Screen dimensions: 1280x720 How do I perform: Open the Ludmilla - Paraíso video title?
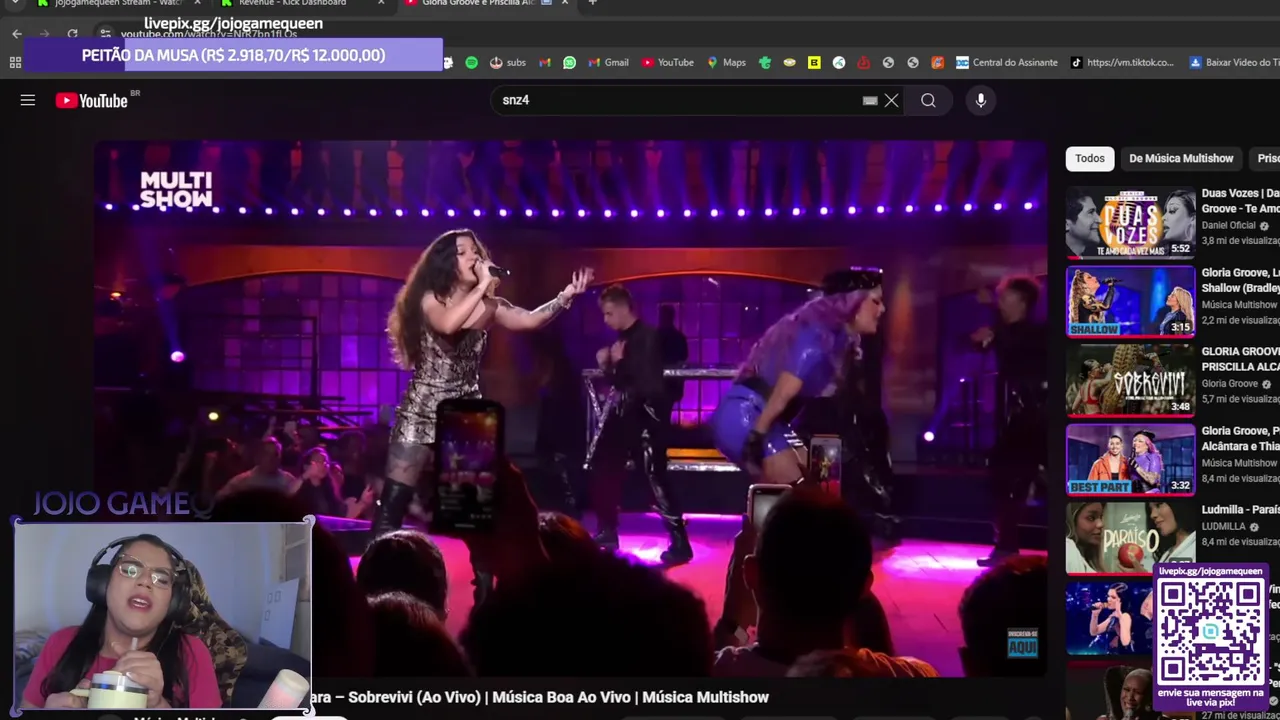(1240, 510)
